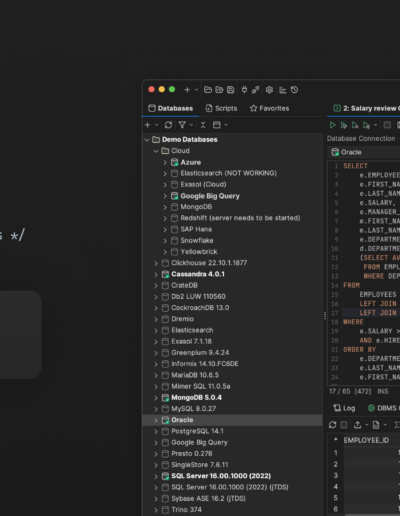This screenshot has width=400, height=516.
Task: Click the disconnect broken-plug icon
Action: (256, 90)
